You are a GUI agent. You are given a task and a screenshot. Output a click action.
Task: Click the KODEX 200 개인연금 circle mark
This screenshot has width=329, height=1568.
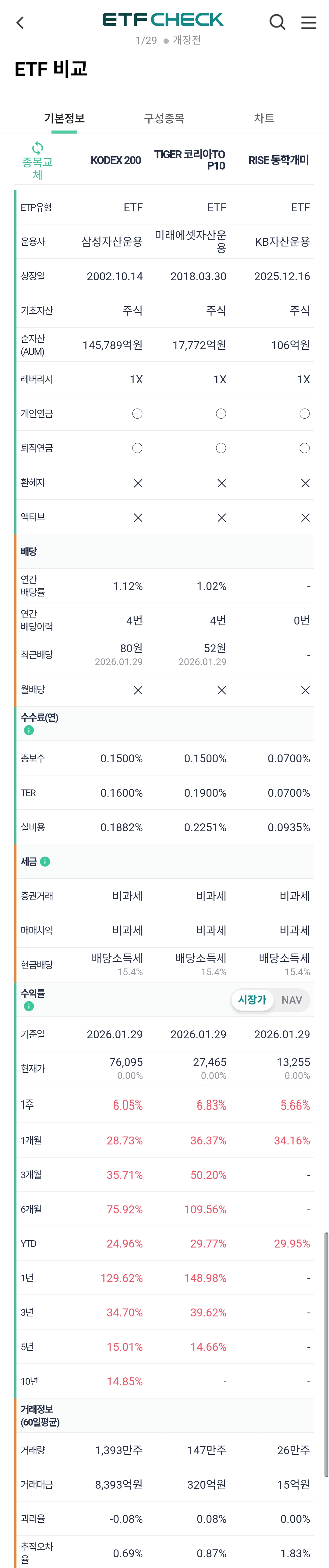(137, 414)
